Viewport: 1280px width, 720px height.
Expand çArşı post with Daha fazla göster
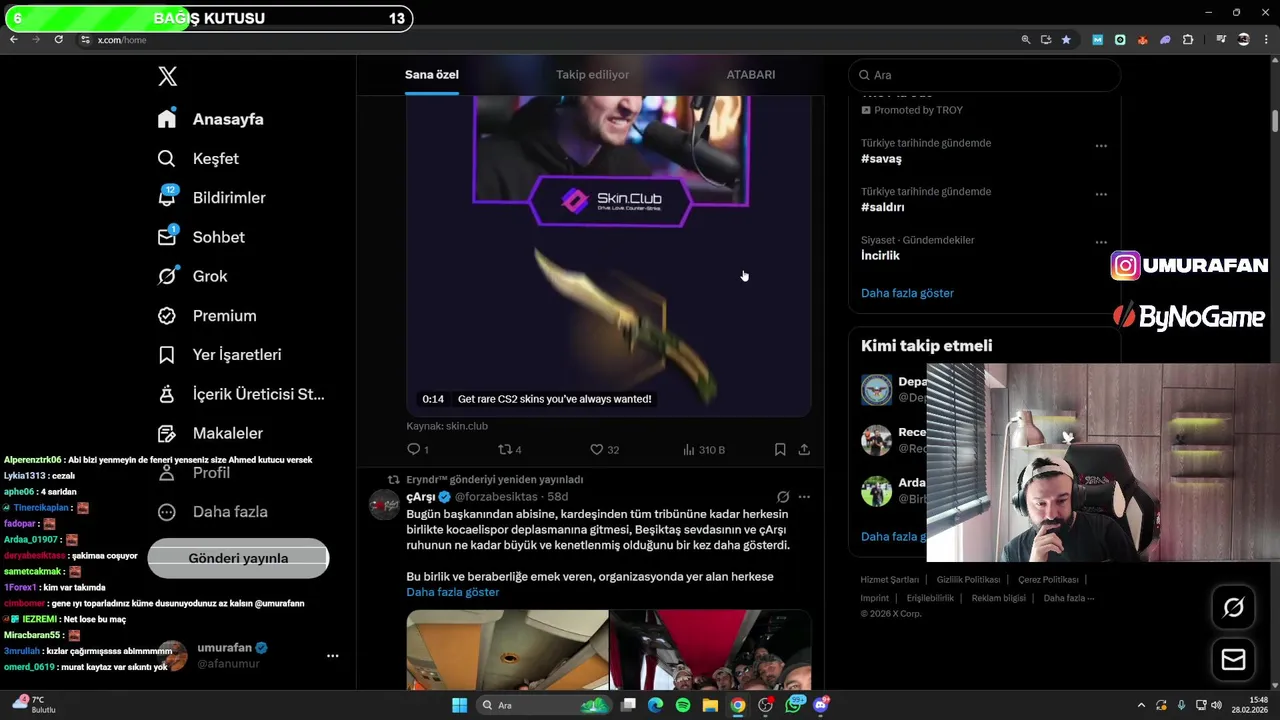(x=452, y=592)
